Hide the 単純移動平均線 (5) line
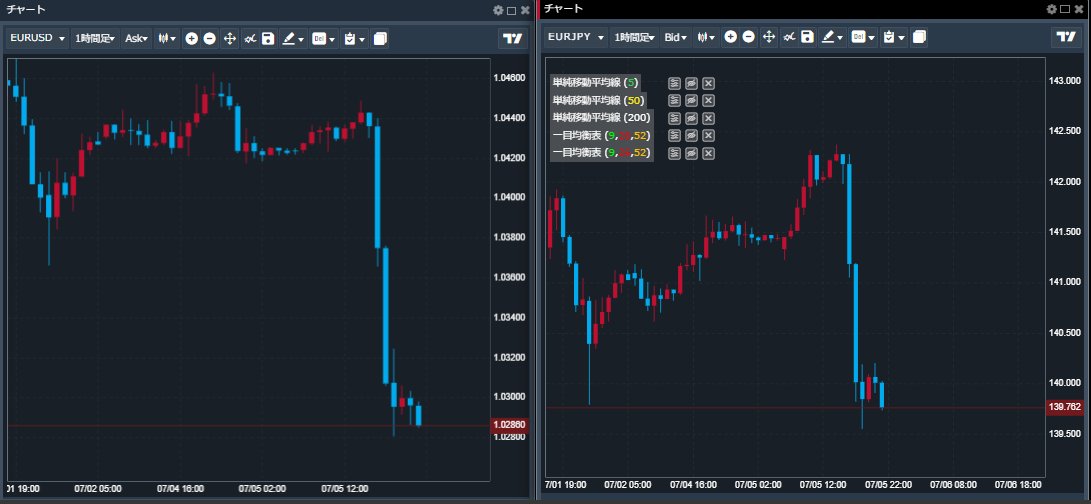The image size is (1091, 504). (x=691, y=83)
